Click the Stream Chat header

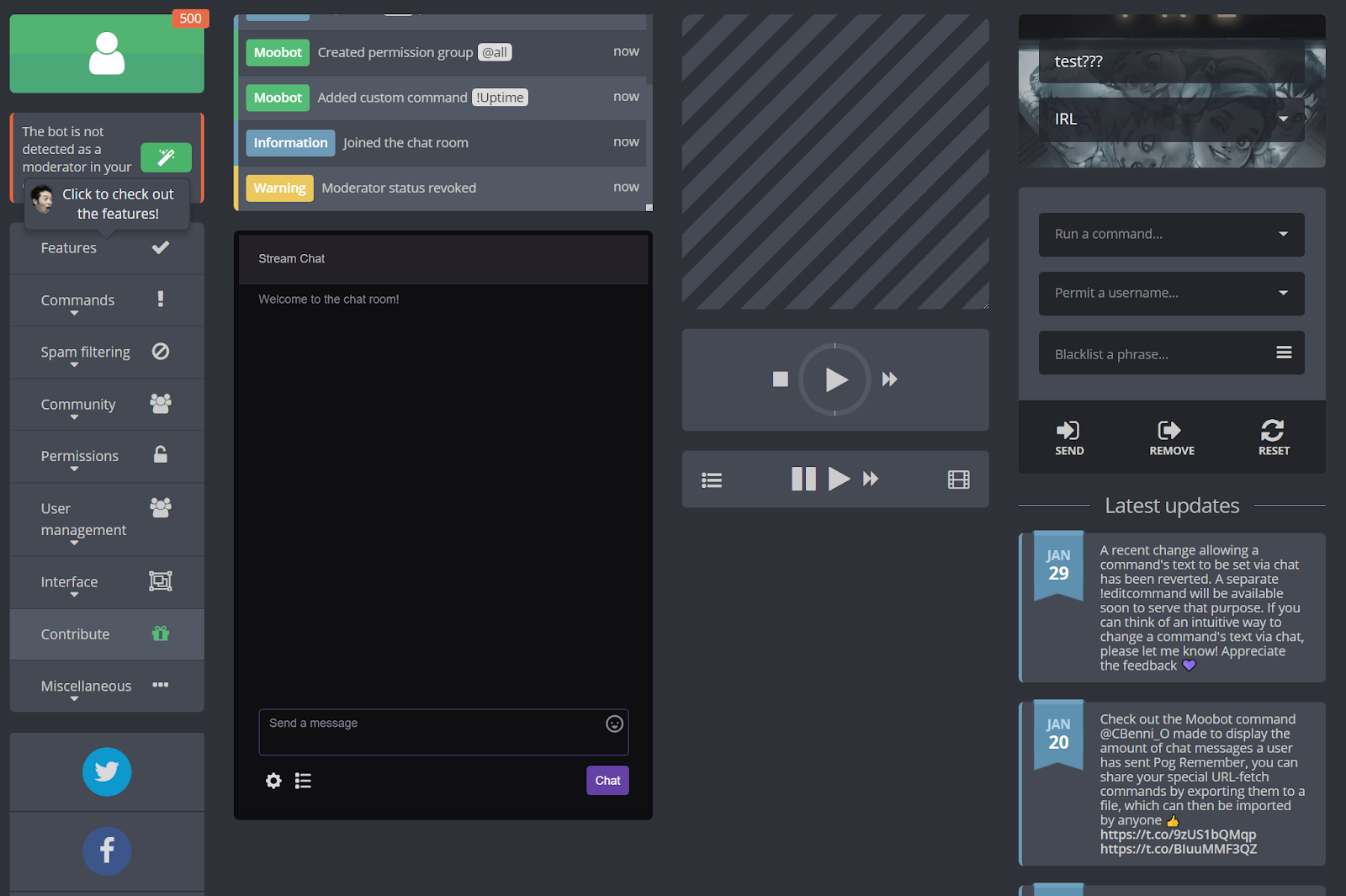point(443,259)
